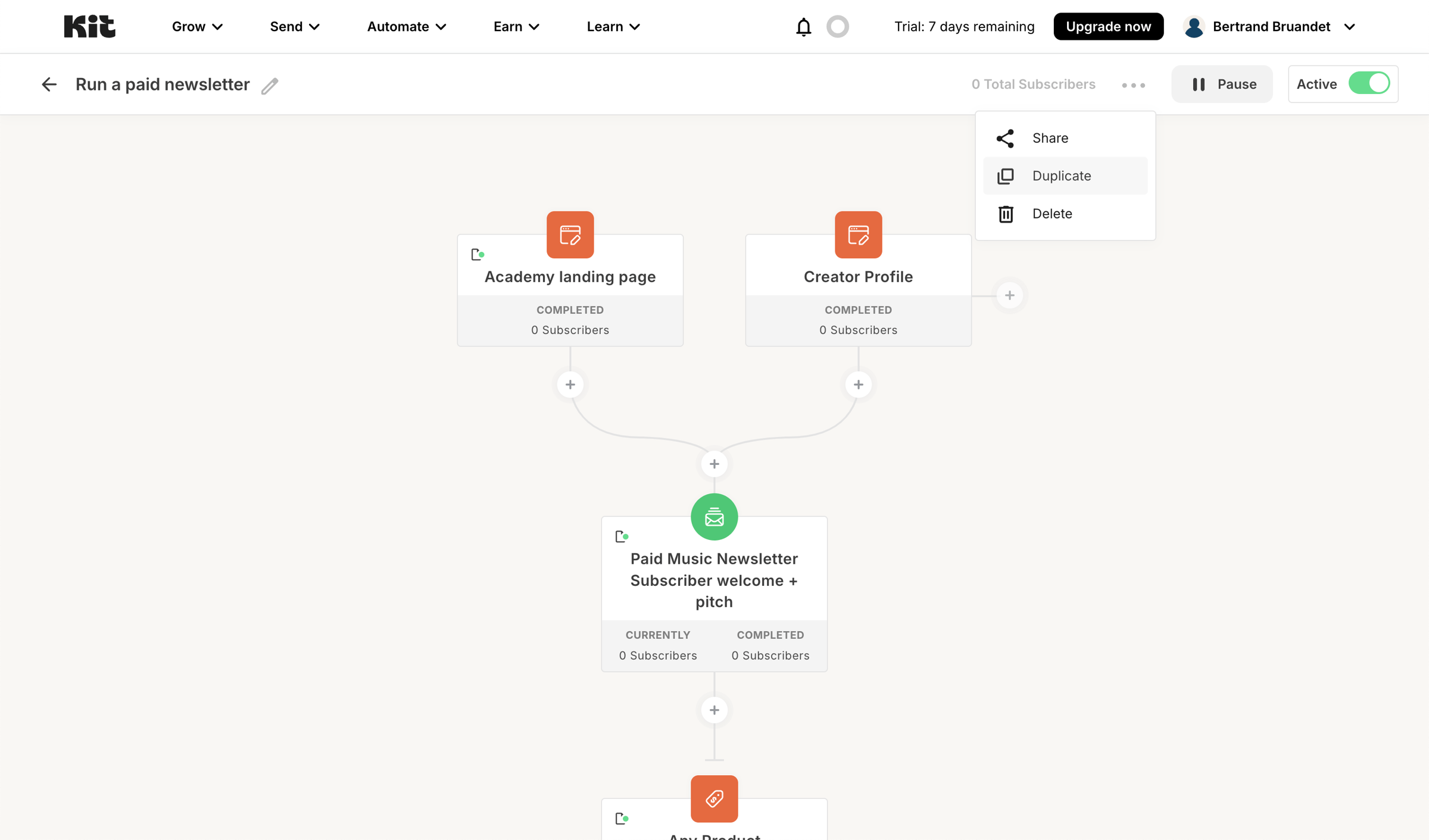Click the Creator Profile orange form icon
This screenshot has height=840, width=1429.
point(858,235)
